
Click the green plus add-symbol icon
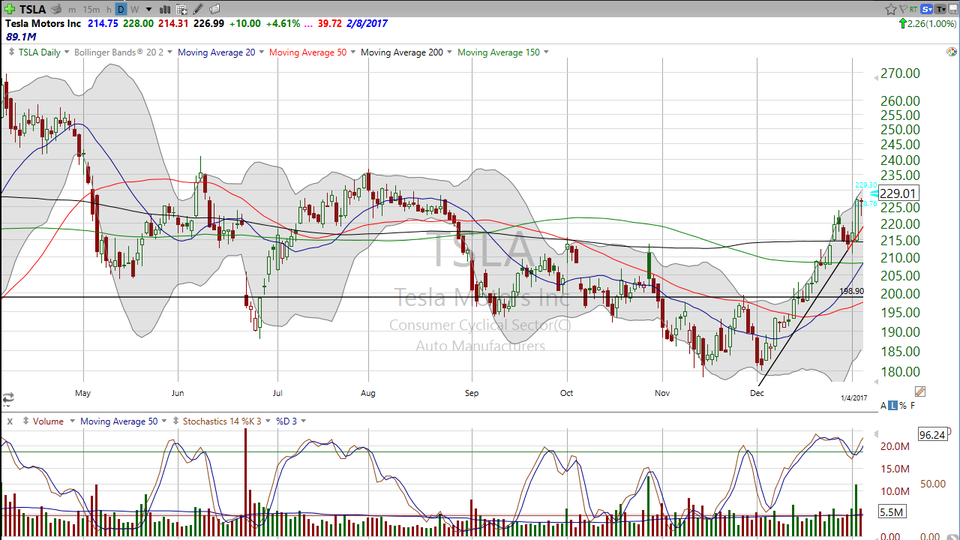(9, 9)
